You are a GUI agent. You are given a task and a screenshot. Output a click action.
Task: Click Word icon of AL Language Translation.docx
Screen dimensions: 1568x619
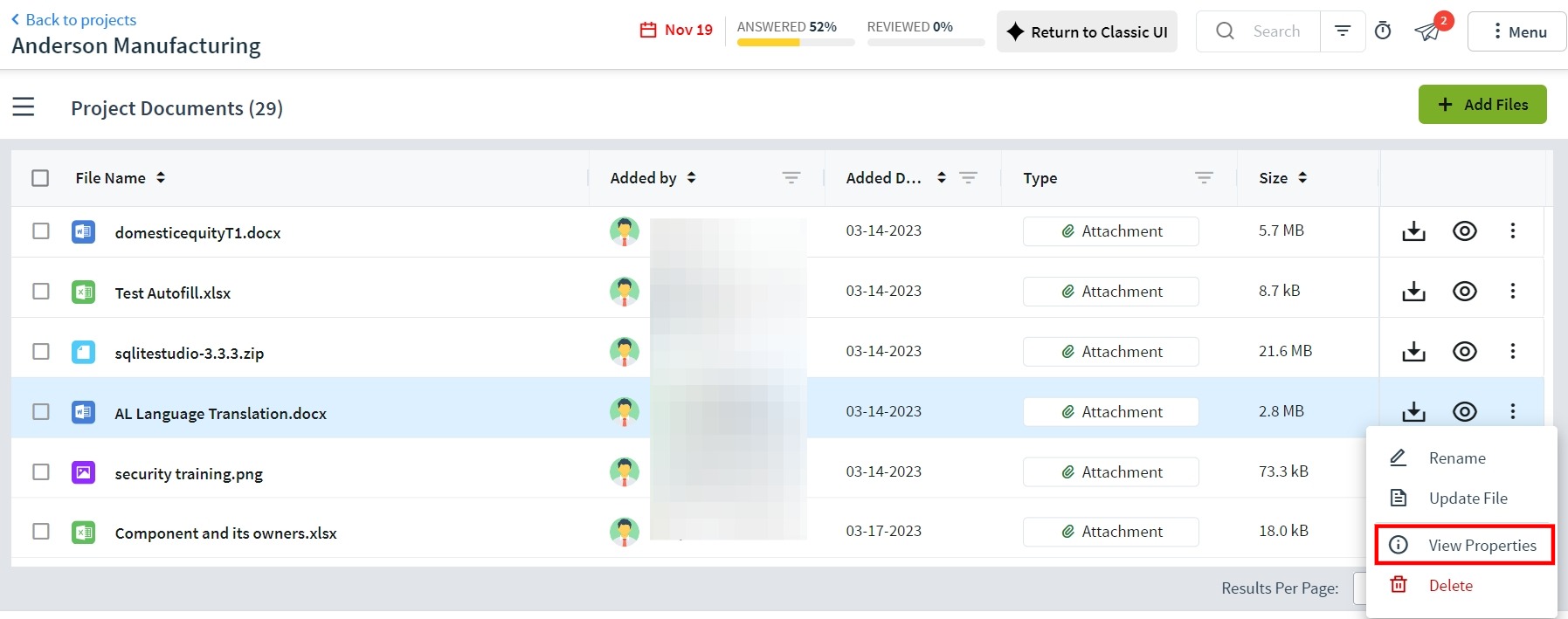click(83, 412)
